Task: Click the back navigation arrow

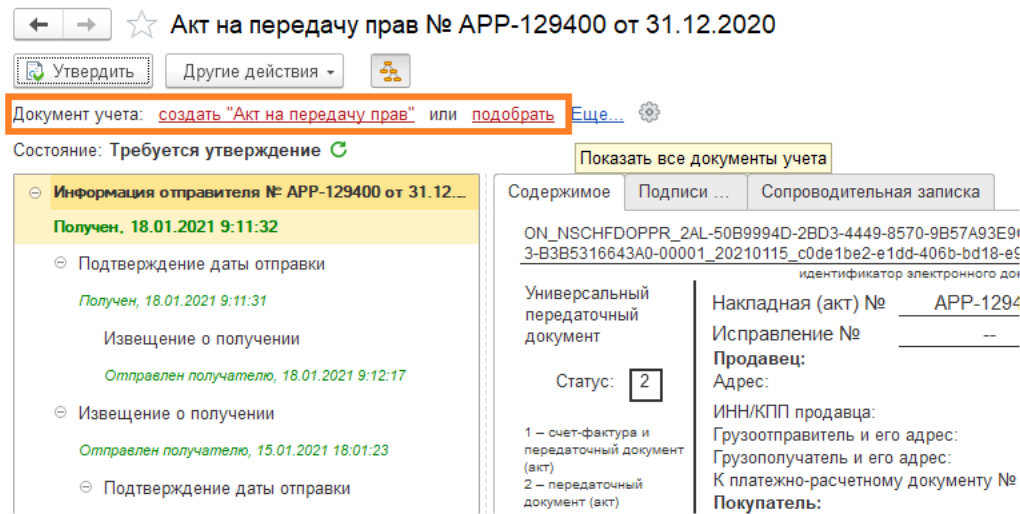Action: point(39,25)
